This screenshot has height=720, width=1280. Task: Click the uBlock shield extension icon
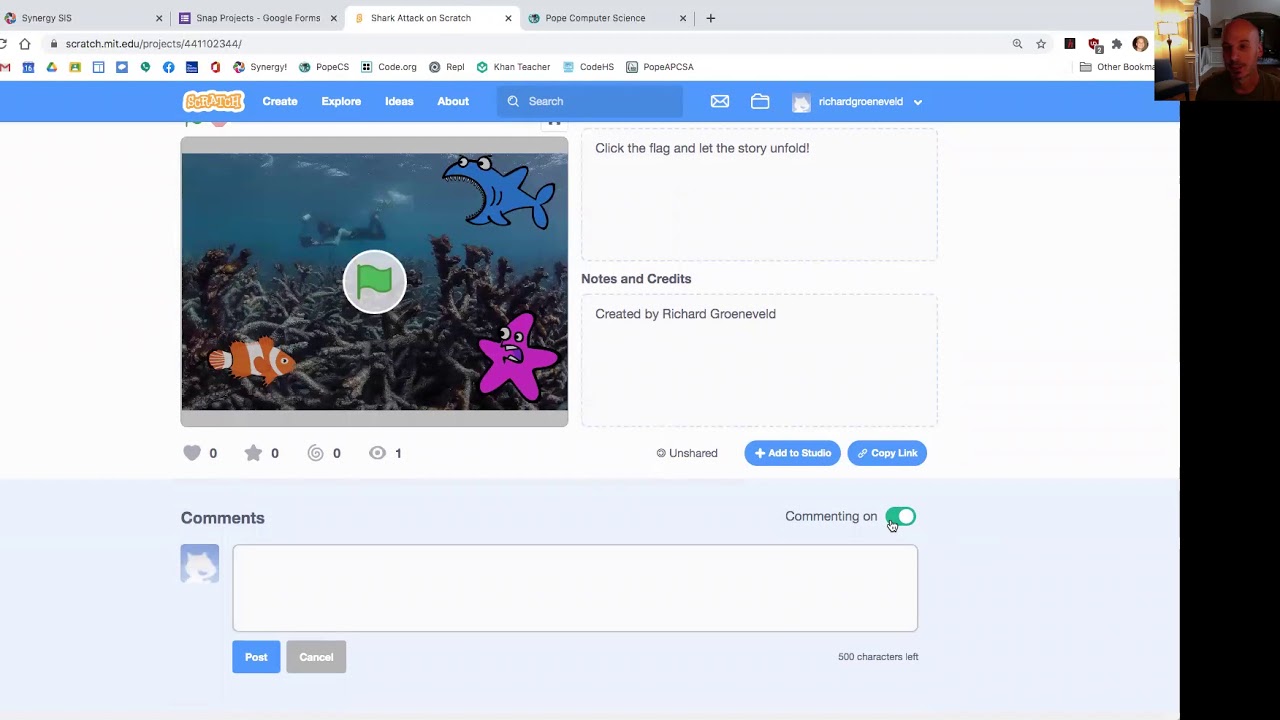(1093, 44)
